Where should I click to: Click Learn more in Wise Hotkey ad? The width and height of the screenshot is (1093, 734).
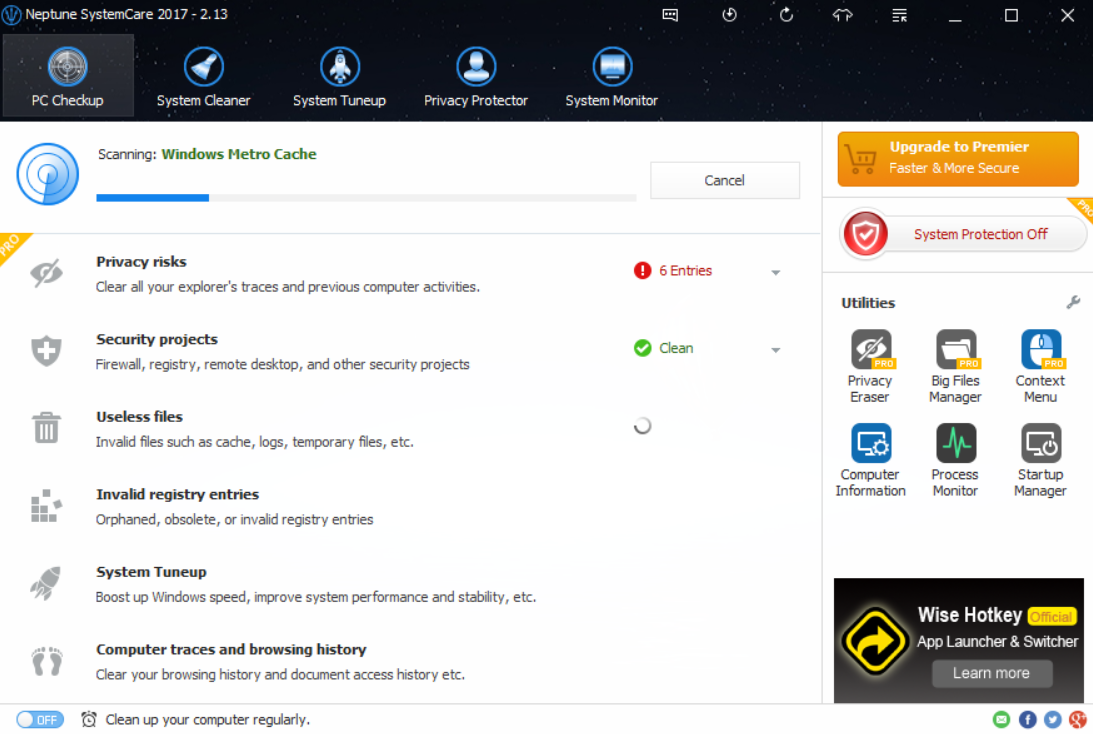[992, 673]
